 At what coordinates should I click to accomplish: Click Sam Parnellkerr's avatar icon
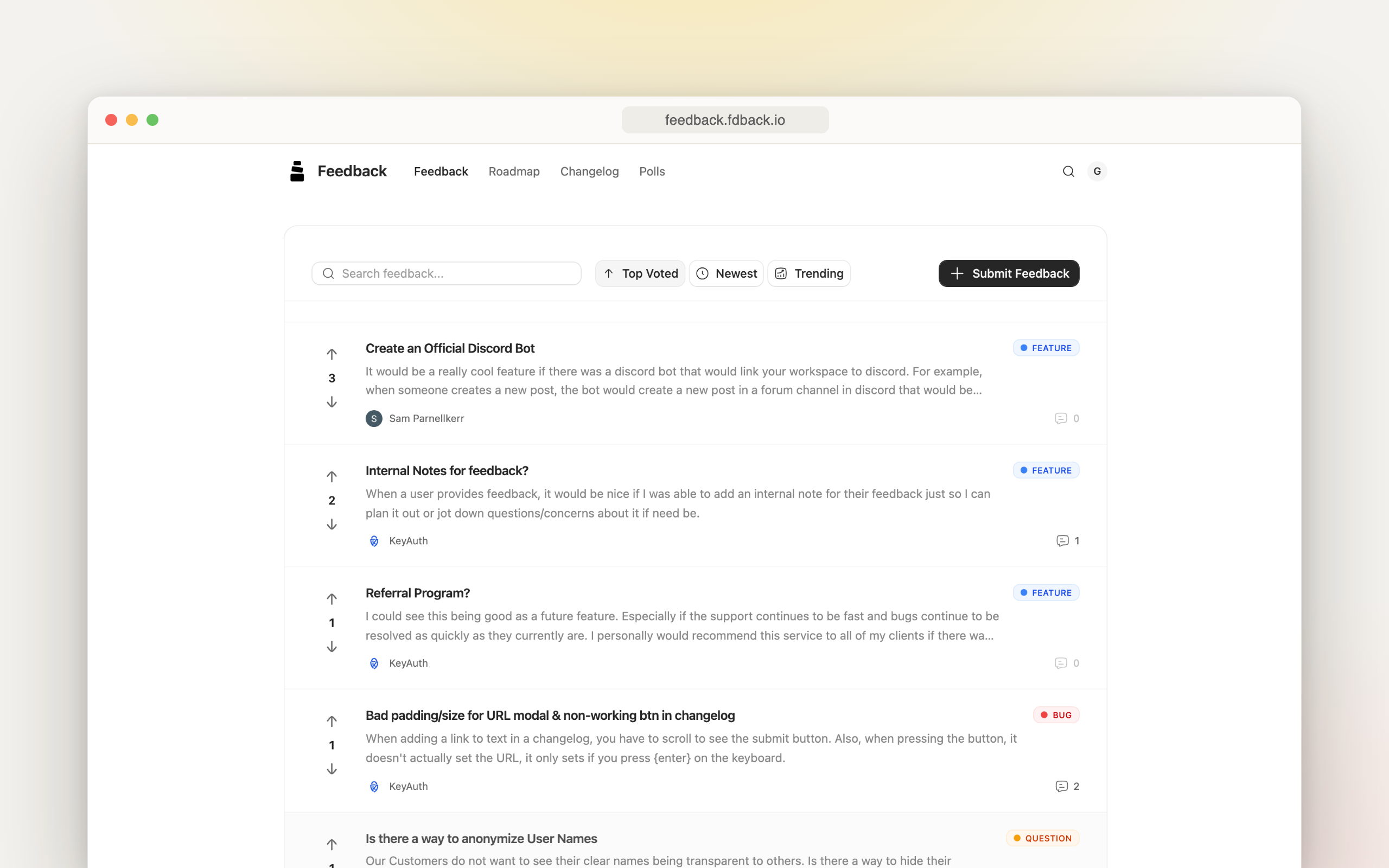(x=374, y=418)
